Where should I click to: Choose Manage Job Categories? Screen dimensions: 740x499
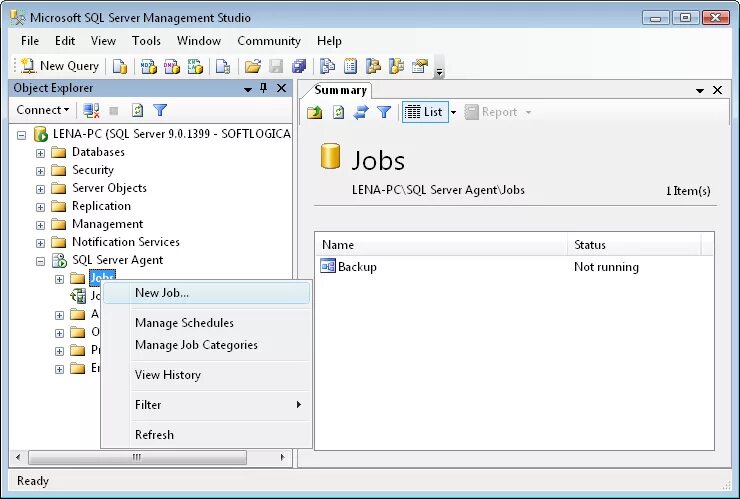[x=207, y=345]
